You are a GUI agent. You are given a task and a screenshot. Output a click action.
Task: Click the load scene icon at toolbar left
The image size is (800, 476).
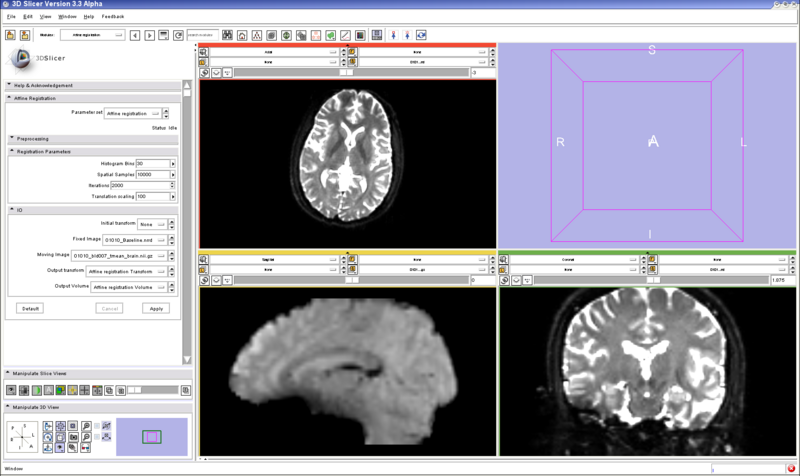(11, 35)
